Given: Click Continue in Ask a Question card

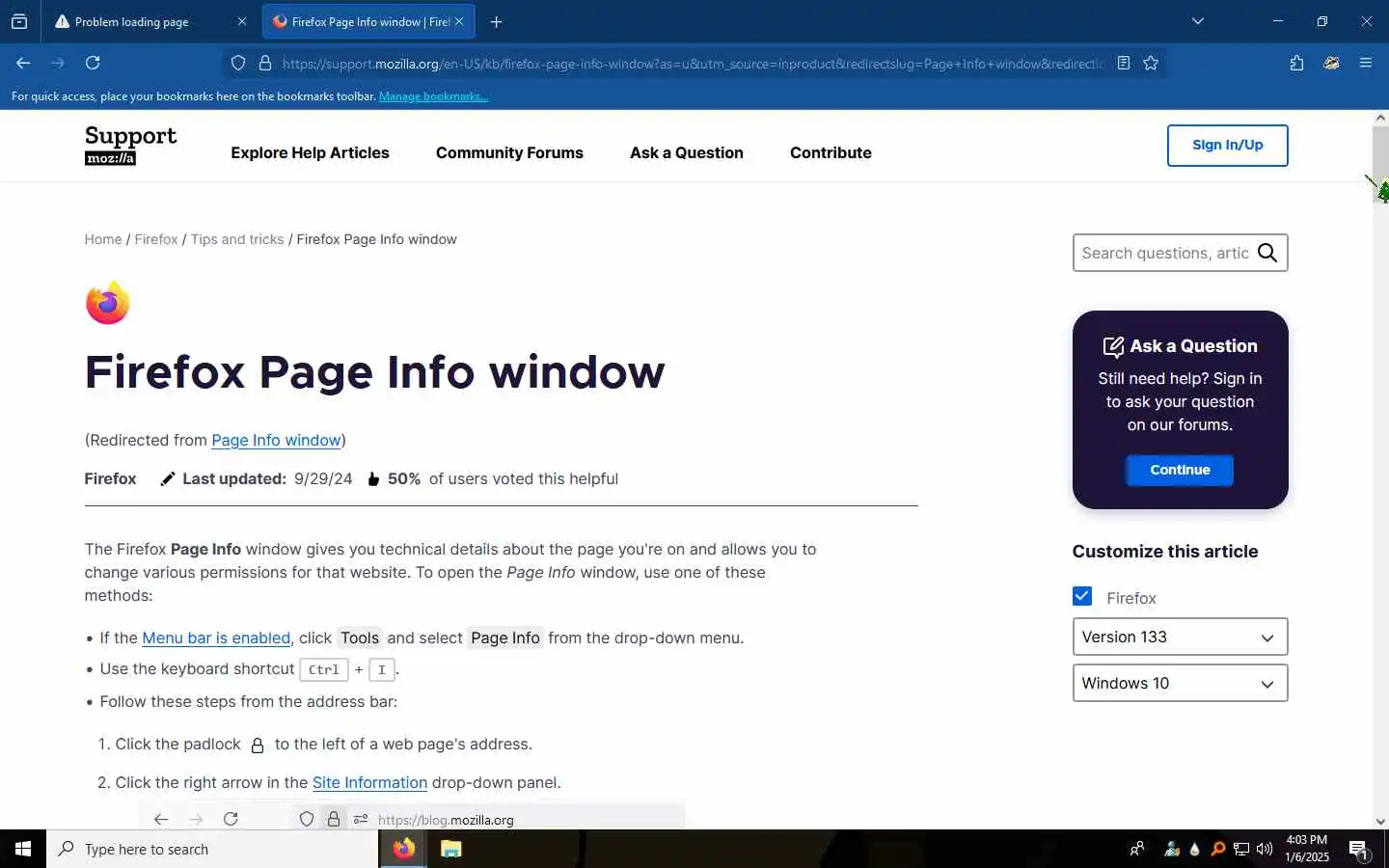Looking at the screenshot, I should click(1180, 470).
